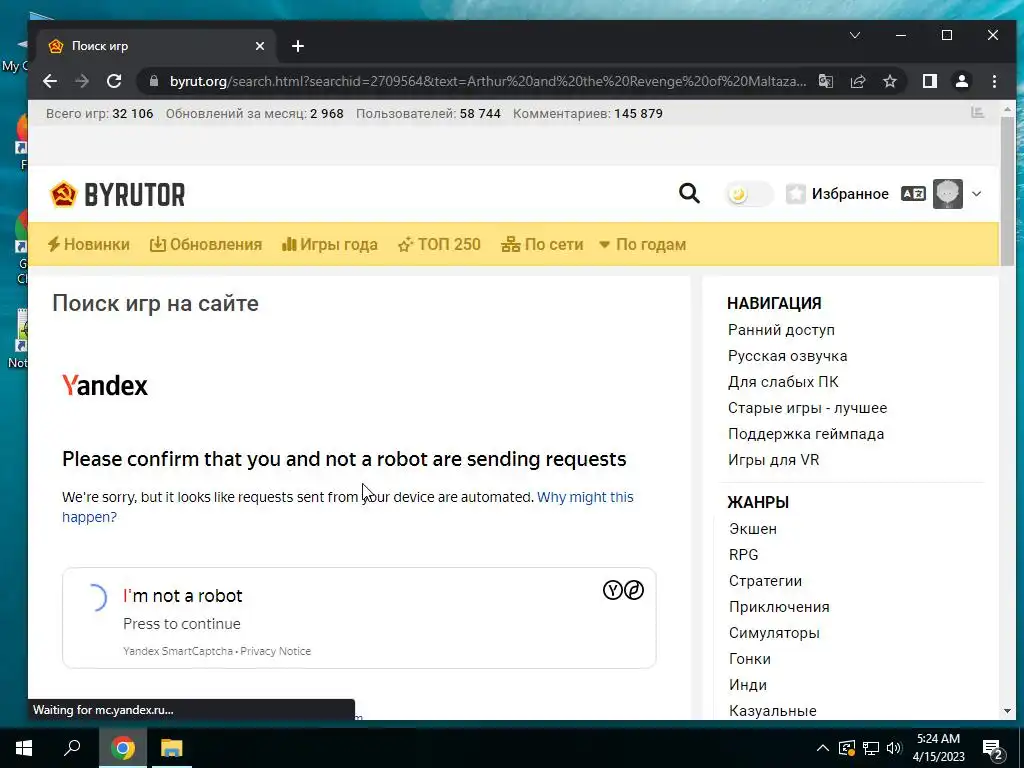Open a new browser tab
Image resolution: width=1024 pixels, height=768 pixels.
298,46
